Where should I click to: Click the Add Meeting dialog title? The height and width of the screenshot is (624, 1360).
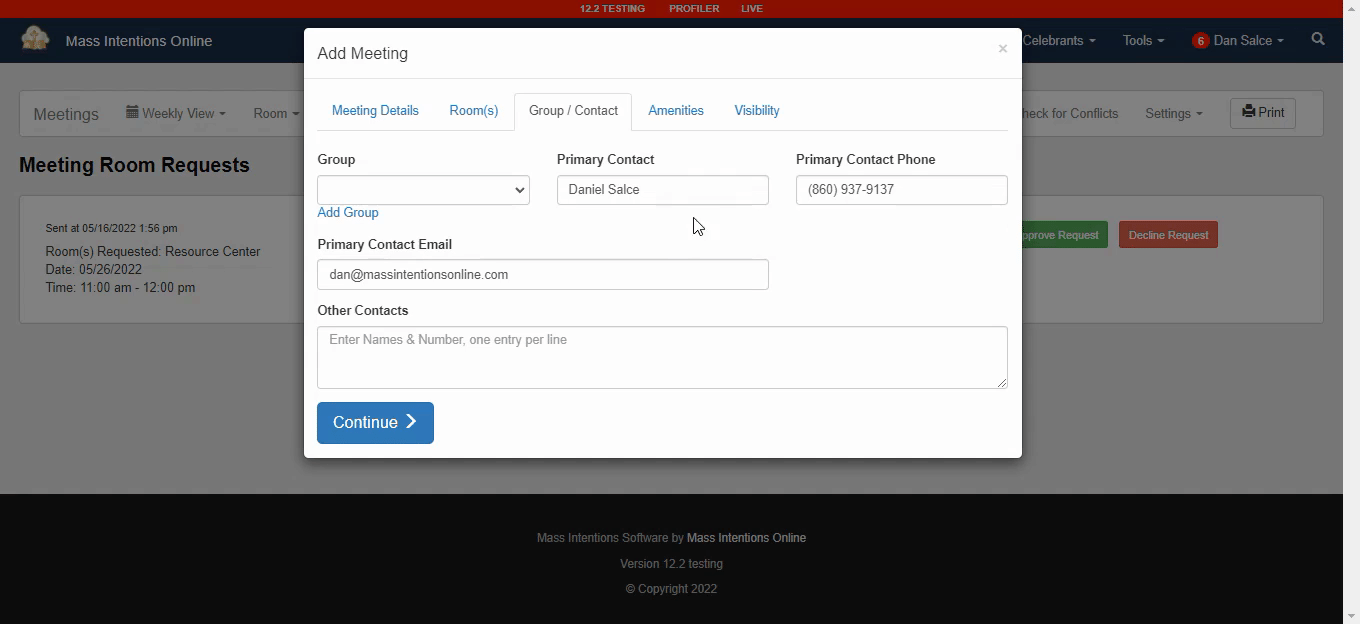click(362, 54)
